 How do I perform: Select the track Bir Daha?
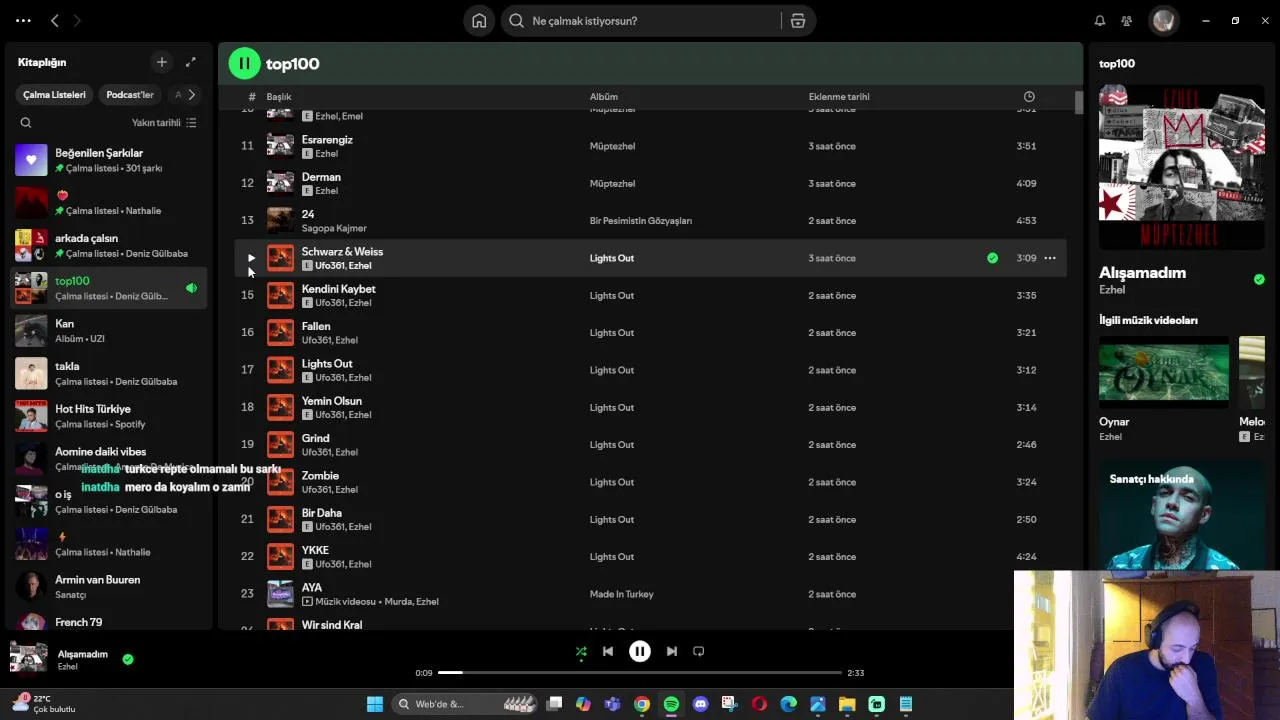650,519
